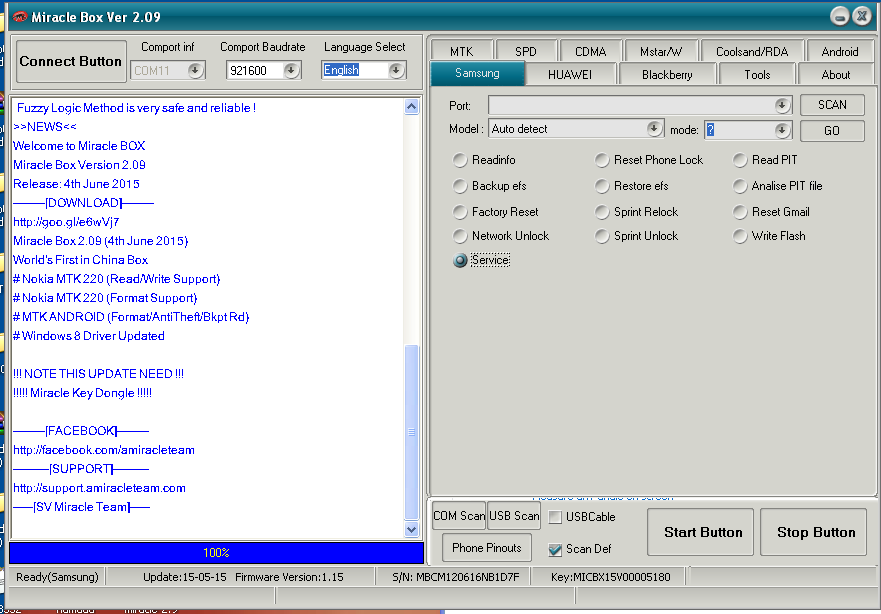Open the Android tab
This screenshot has width=881, height=614.
click(x=840, y=51)
